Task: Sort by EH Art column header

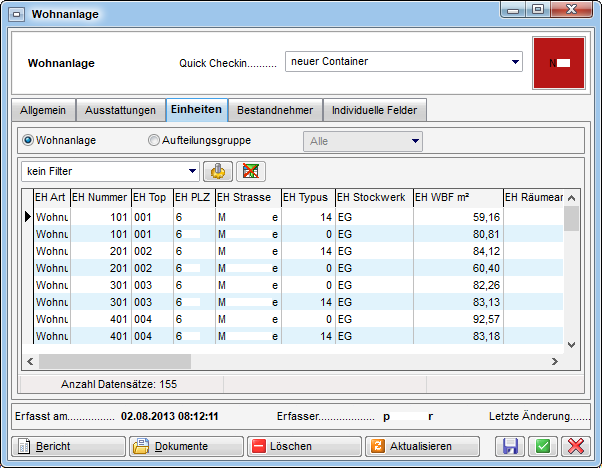Action: [x=51, y=197]
